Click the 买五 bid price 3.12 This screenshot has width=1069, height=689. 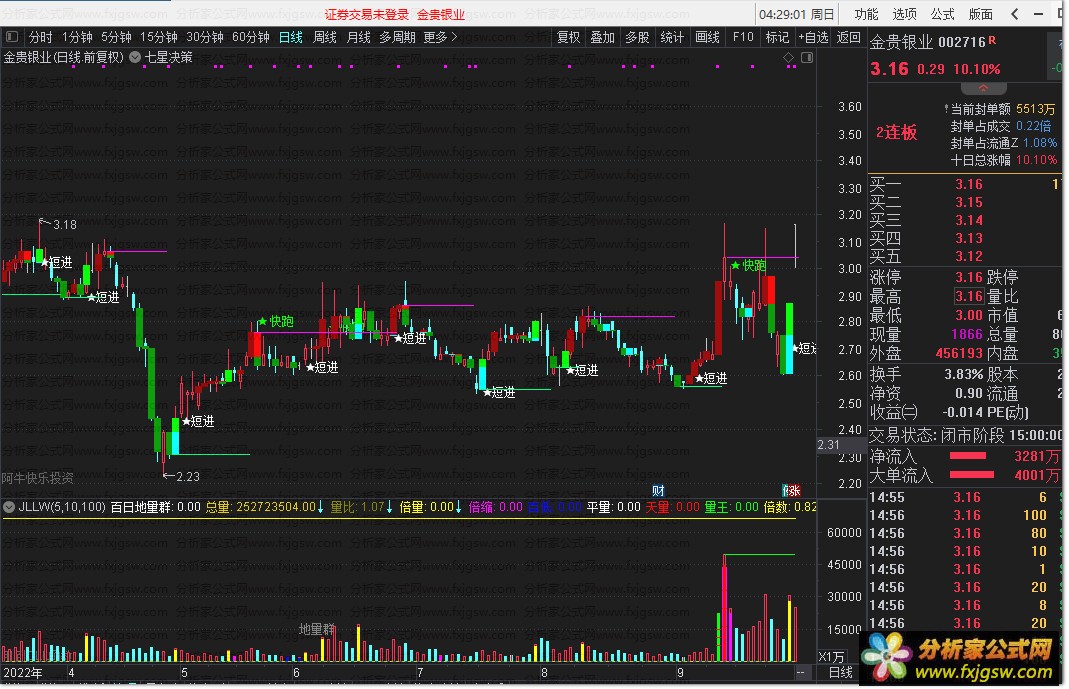point(969,256)
